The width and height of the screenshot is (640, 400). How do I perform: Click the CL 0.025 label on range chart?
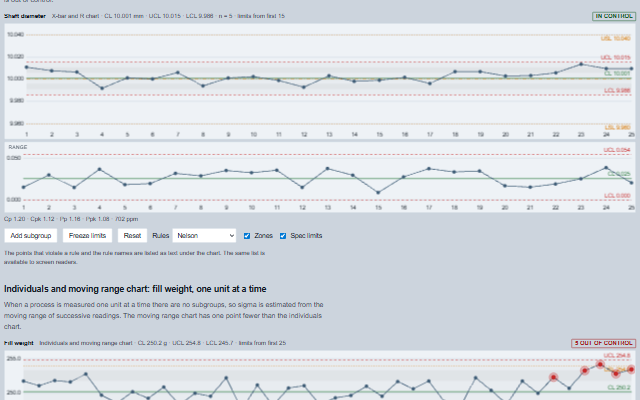tap(619, 174)
